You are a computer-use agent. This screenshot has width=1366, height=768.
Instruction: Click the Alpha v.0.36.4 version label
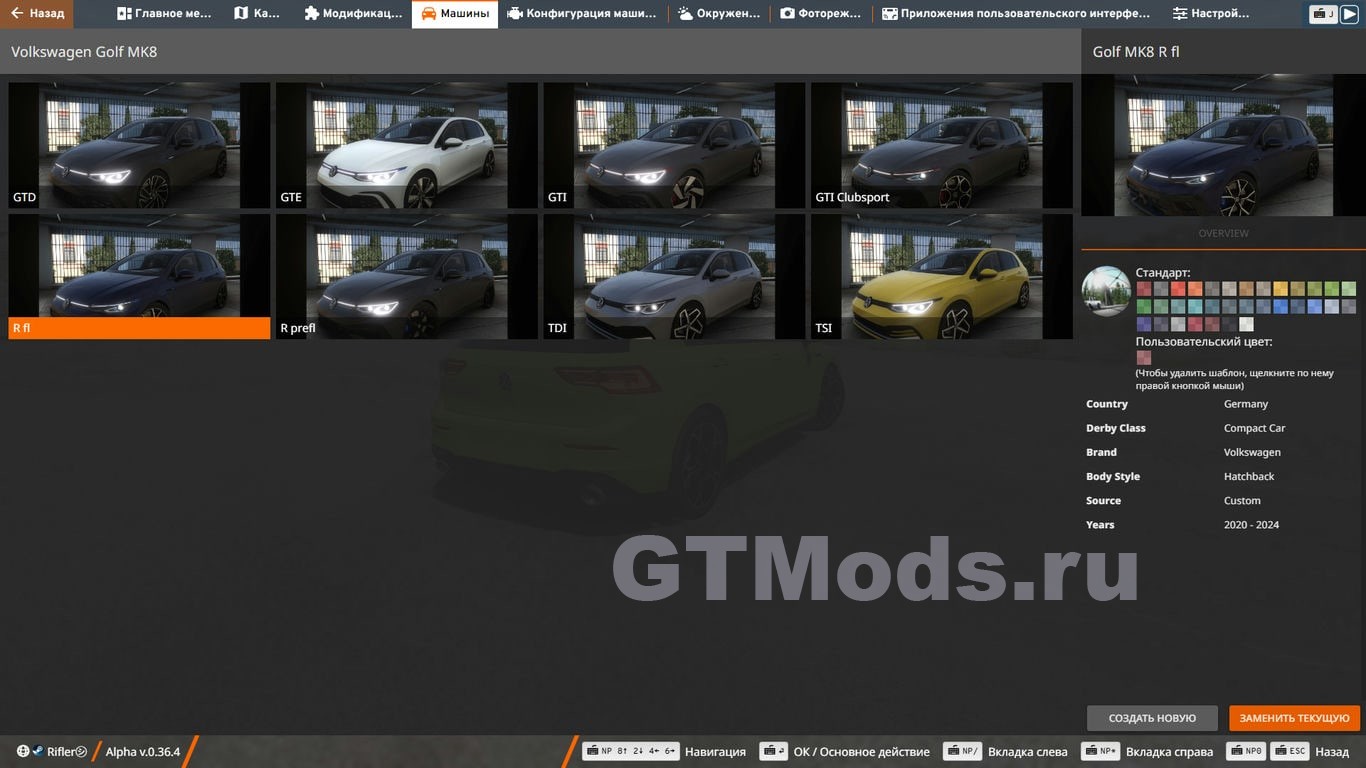[143, 752]
